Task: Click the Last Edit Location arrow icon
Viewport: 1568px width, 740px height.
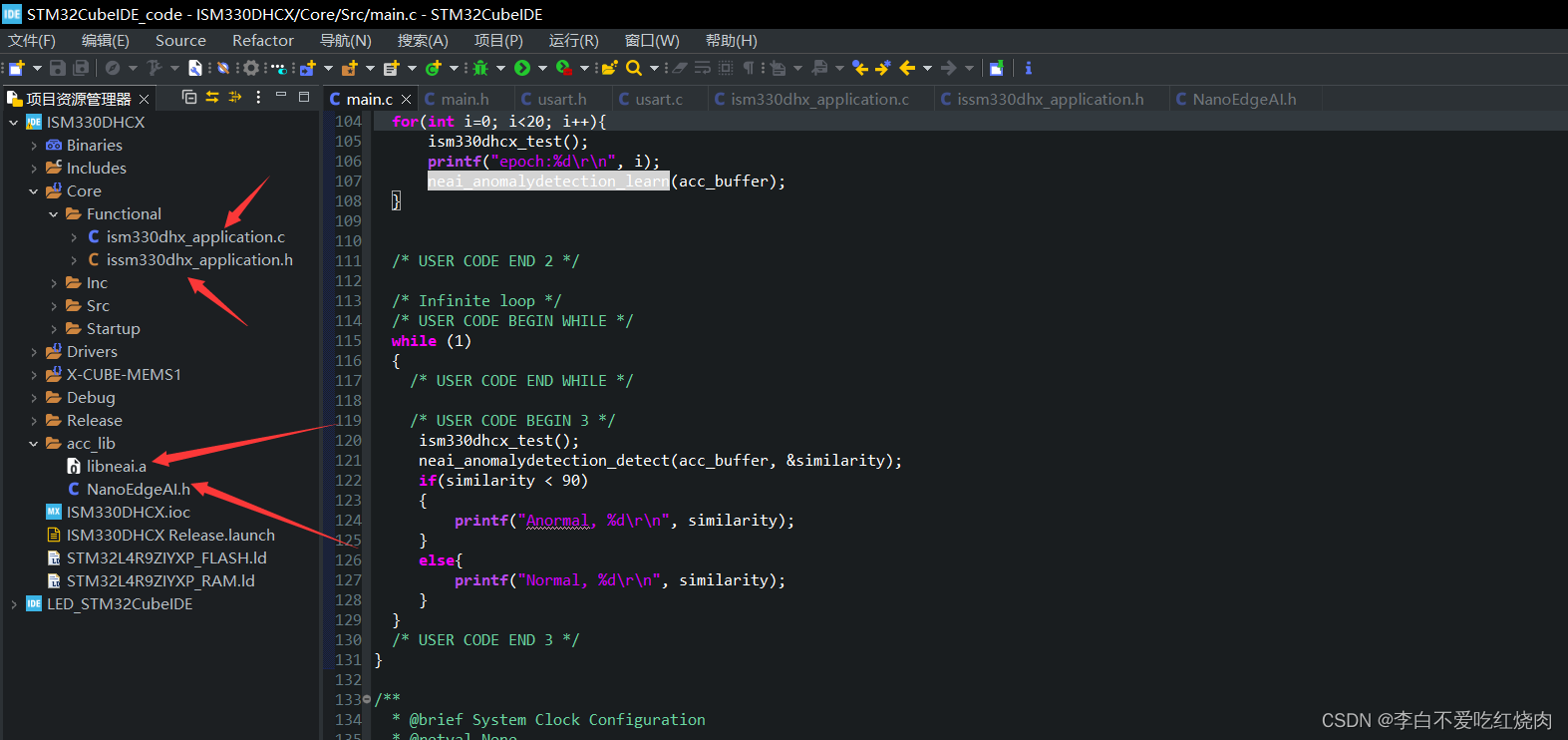Action: click(860, 68)
